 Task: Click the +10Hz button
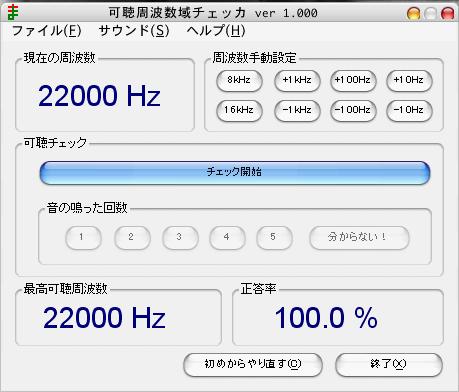(x=409, y=80)
